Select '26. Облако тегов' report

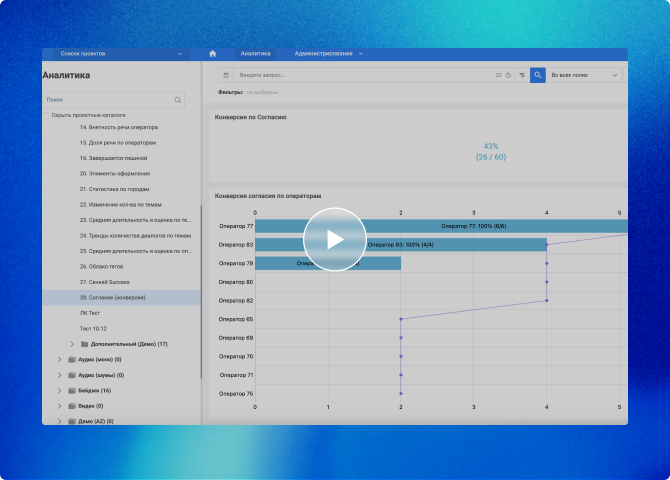(x=101, y=266)
